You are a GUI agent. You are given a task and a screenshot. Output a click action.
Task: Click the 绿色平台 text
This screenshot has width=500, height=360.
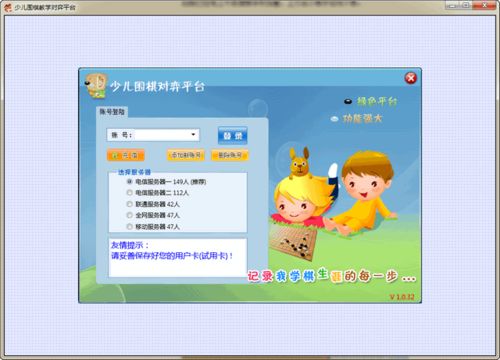pyautogui.click(x=377, y=101)
